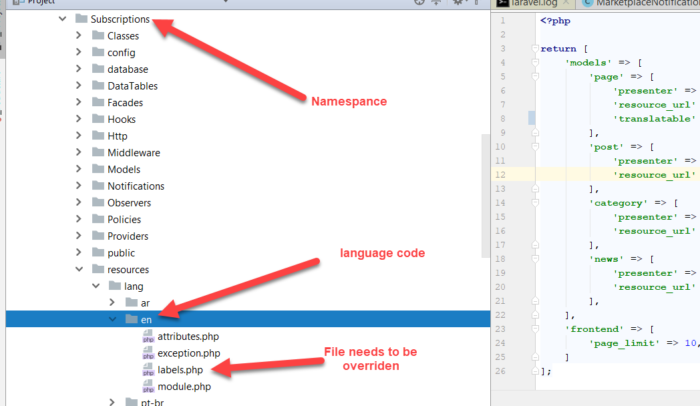Expand the Facades folder chevron
Image resolution: width=700 pixels, height=406 pixels.
79,102
